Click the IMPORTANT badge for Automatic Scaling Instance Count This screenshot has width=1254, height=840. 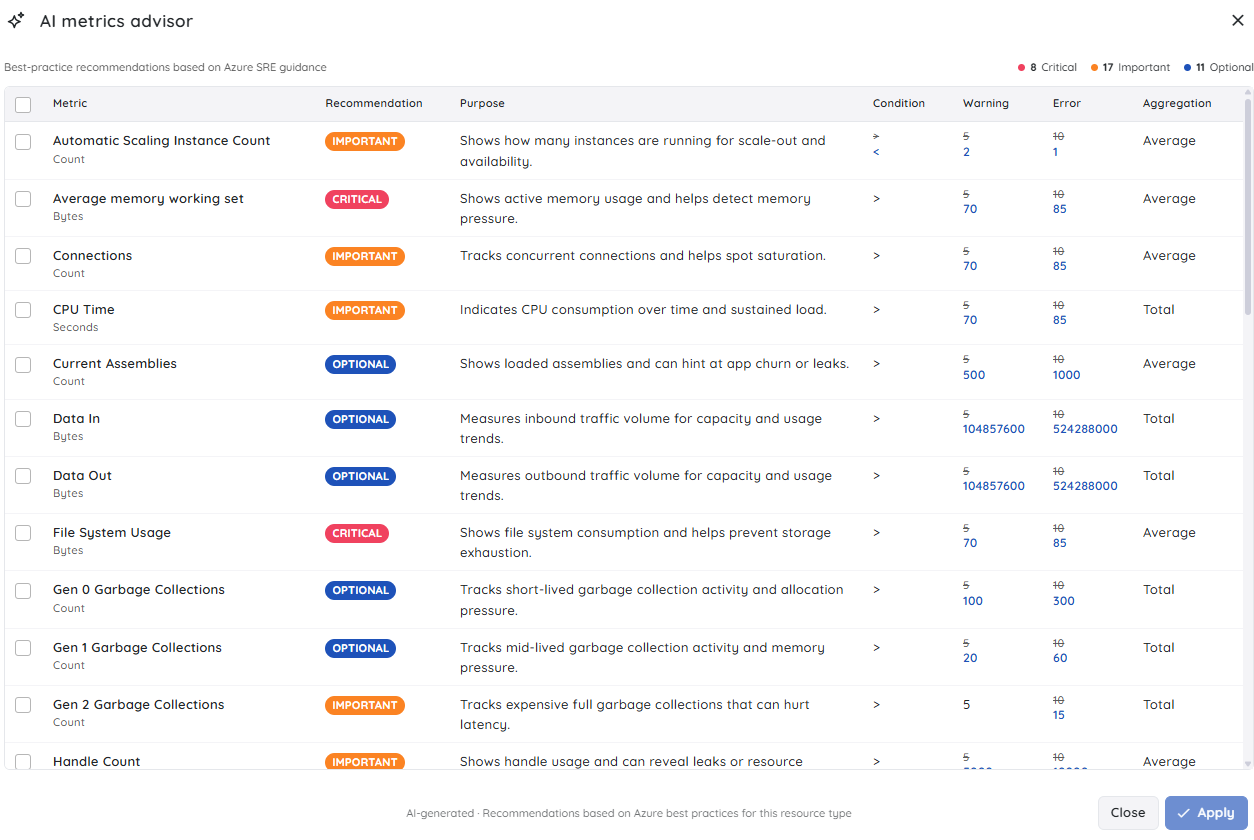[x=365, y=141]
